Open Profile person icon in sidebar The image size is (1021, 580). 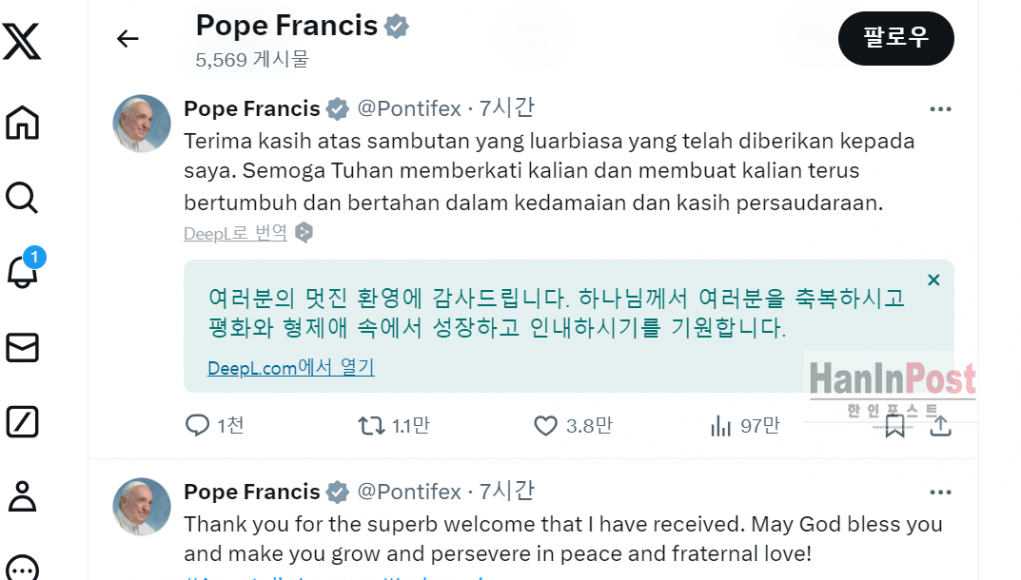pyautogui.click(x=22, y=496)
